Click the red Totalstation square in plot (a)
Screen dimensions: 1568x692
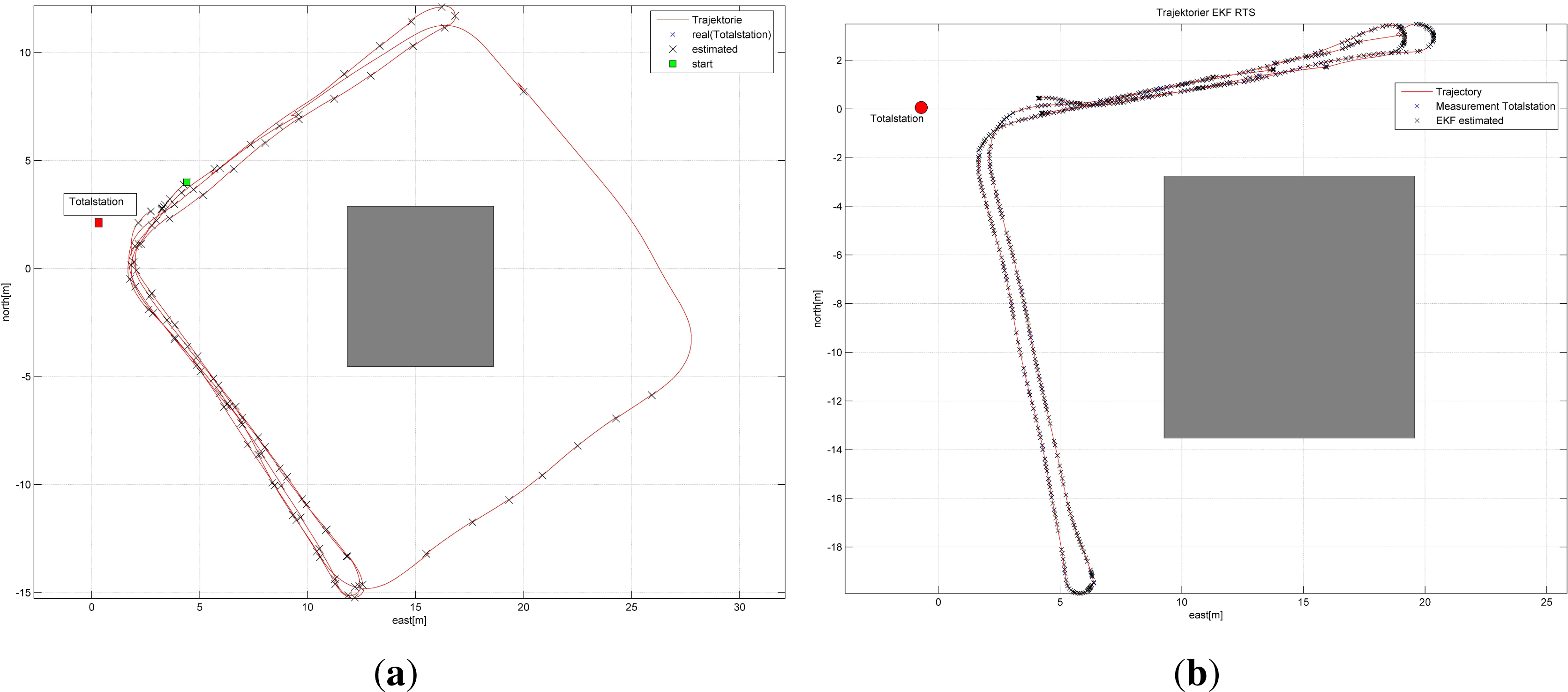(98, 223)
